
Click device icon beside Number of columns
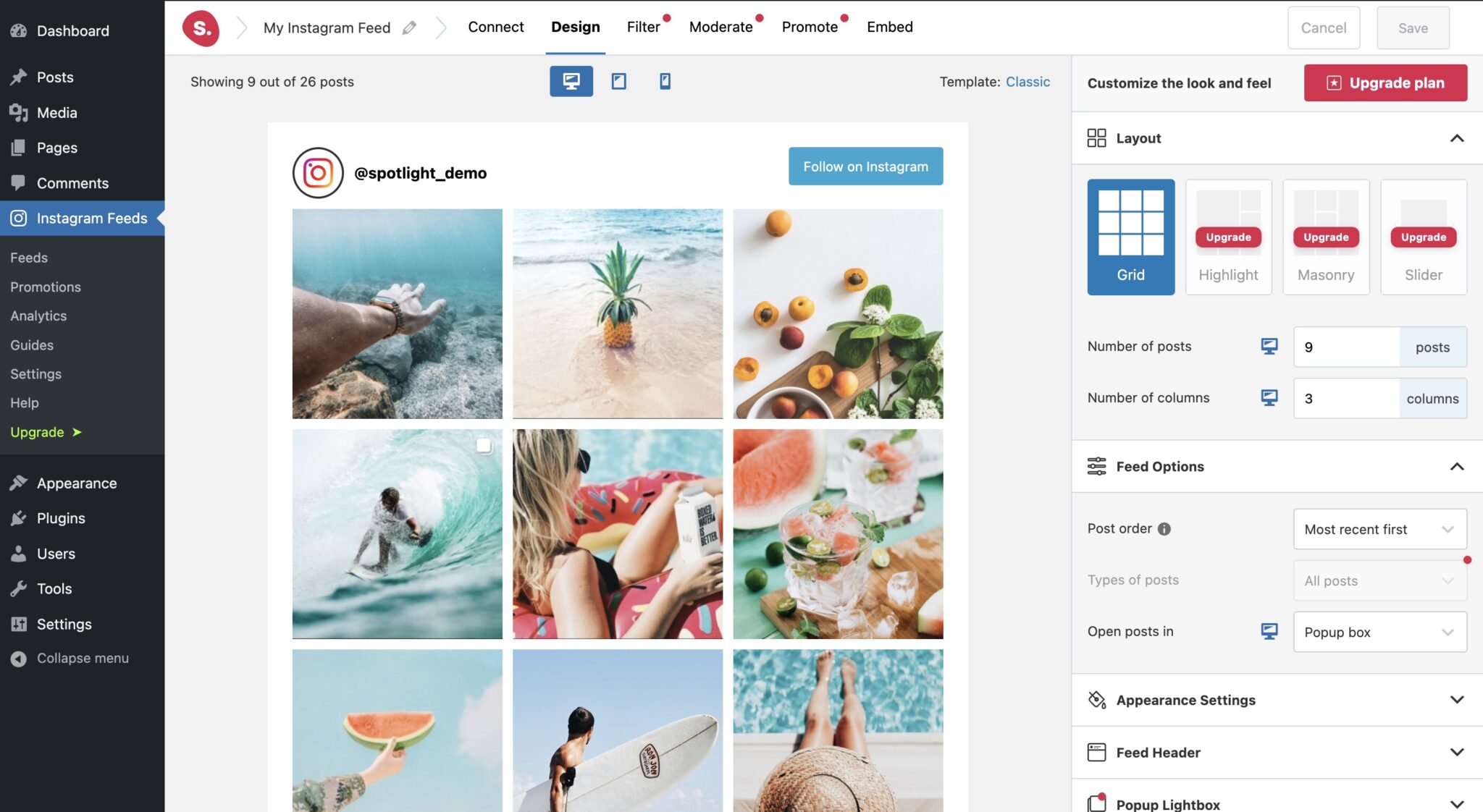[x=1269, y=397]
